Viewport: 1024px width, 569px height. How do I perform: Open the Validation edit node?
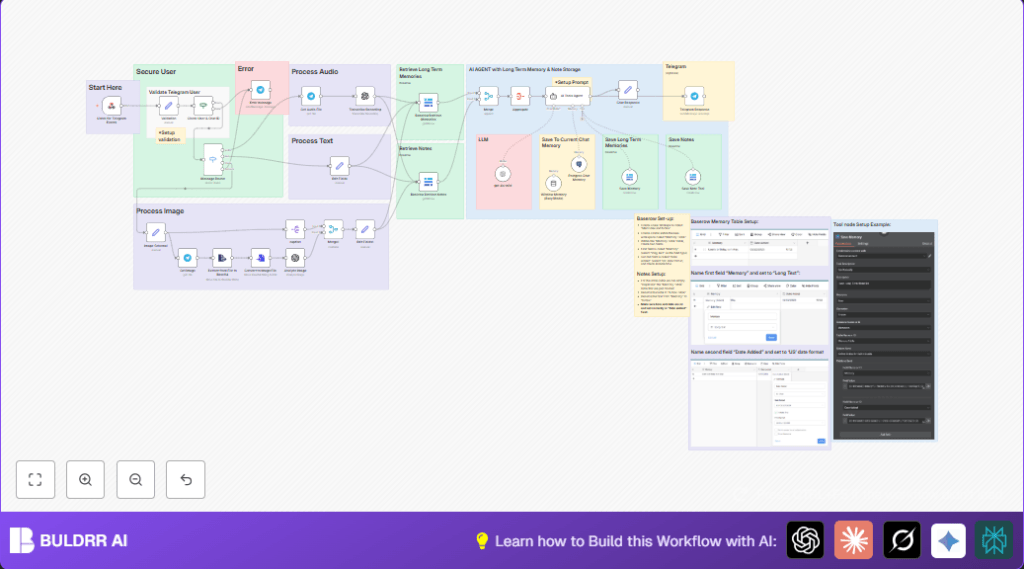click(168, 106)
